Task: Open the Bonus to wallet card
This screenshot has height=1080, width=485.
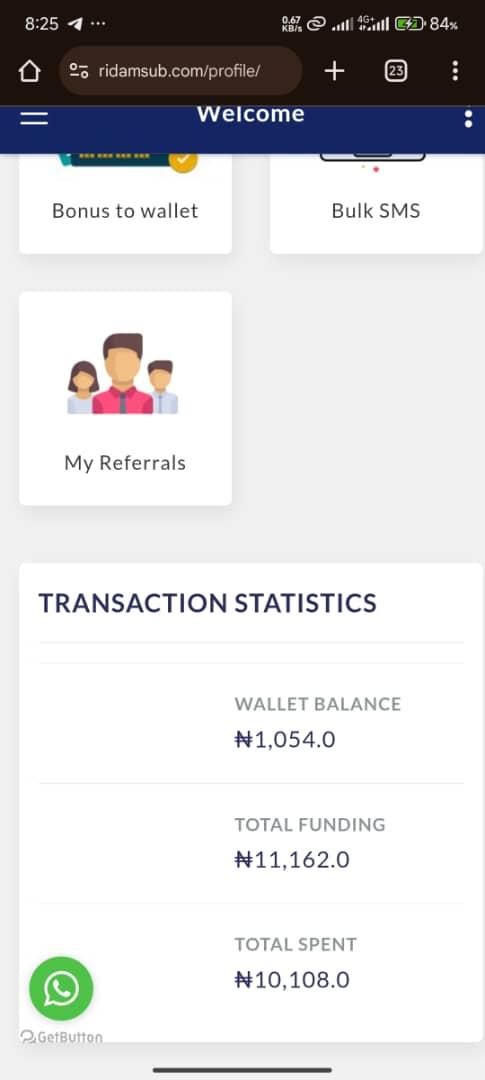Action: pyautogui.click(x=125, y=203)
